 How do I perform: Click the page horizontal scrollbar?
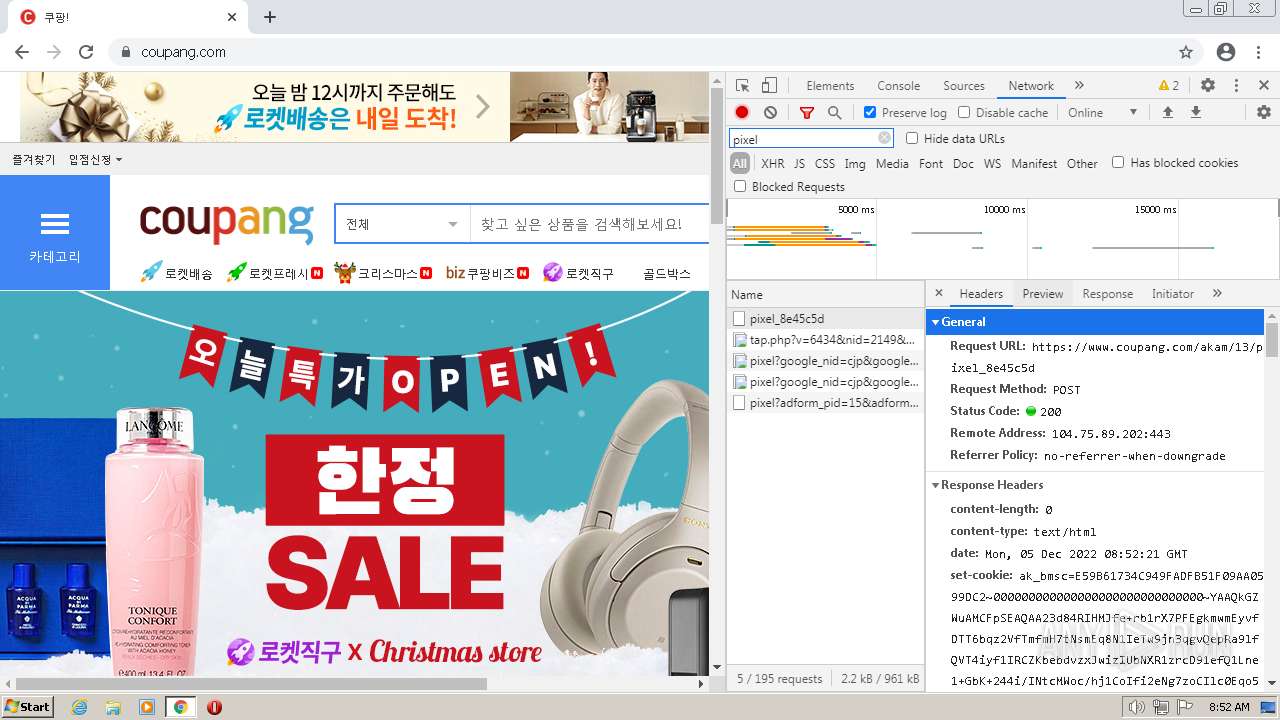(x=250, y=684)
